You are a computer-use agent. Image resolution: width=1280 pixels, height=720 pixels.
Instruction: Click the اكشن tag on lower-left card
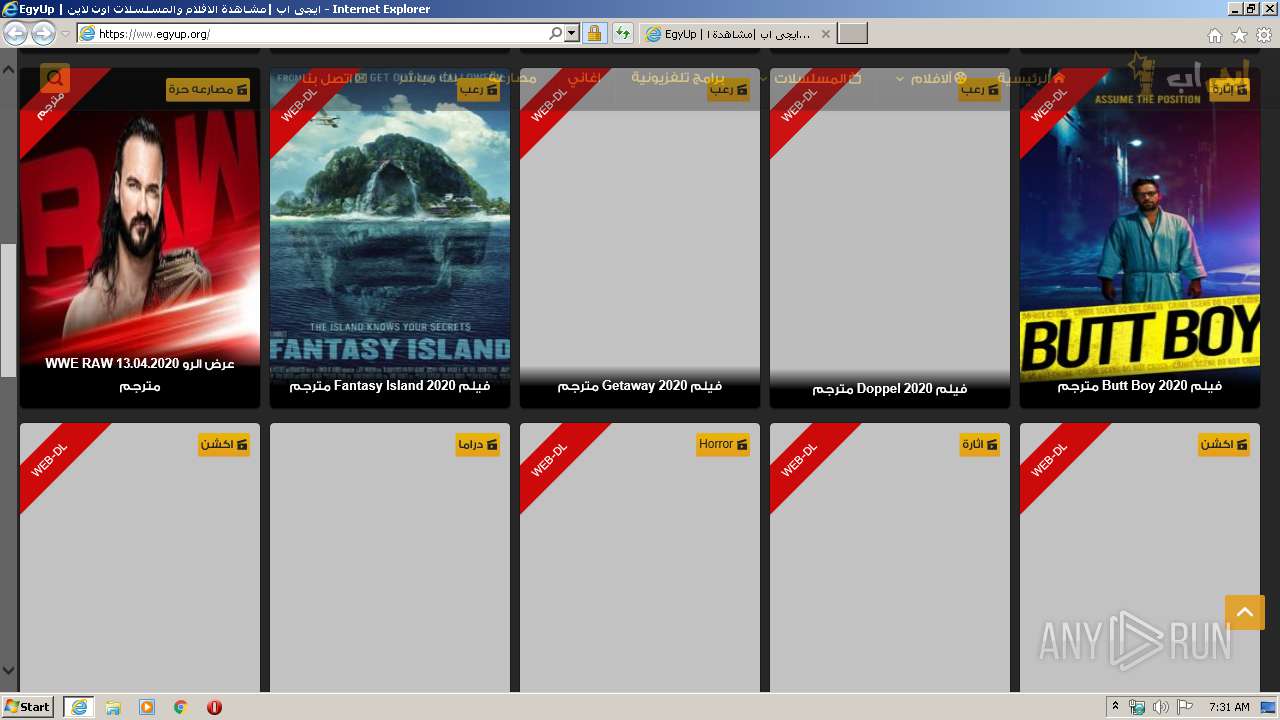tap(224, 444)
